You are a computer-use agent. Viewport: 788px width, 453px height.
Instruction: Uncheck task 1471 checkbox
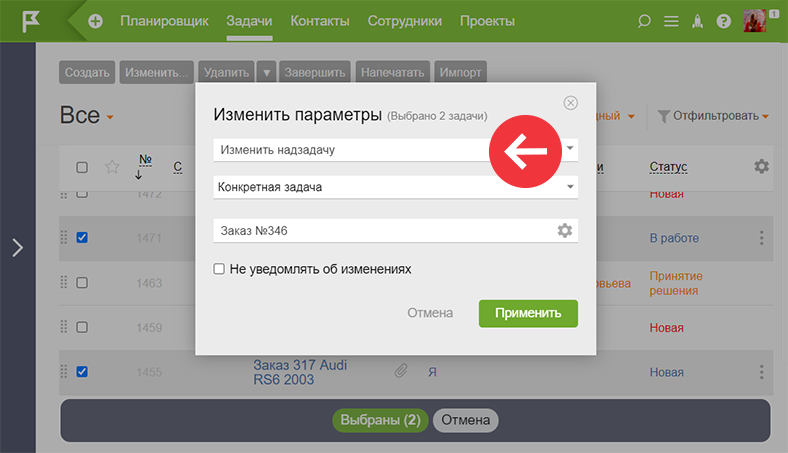tap(82, 237)
